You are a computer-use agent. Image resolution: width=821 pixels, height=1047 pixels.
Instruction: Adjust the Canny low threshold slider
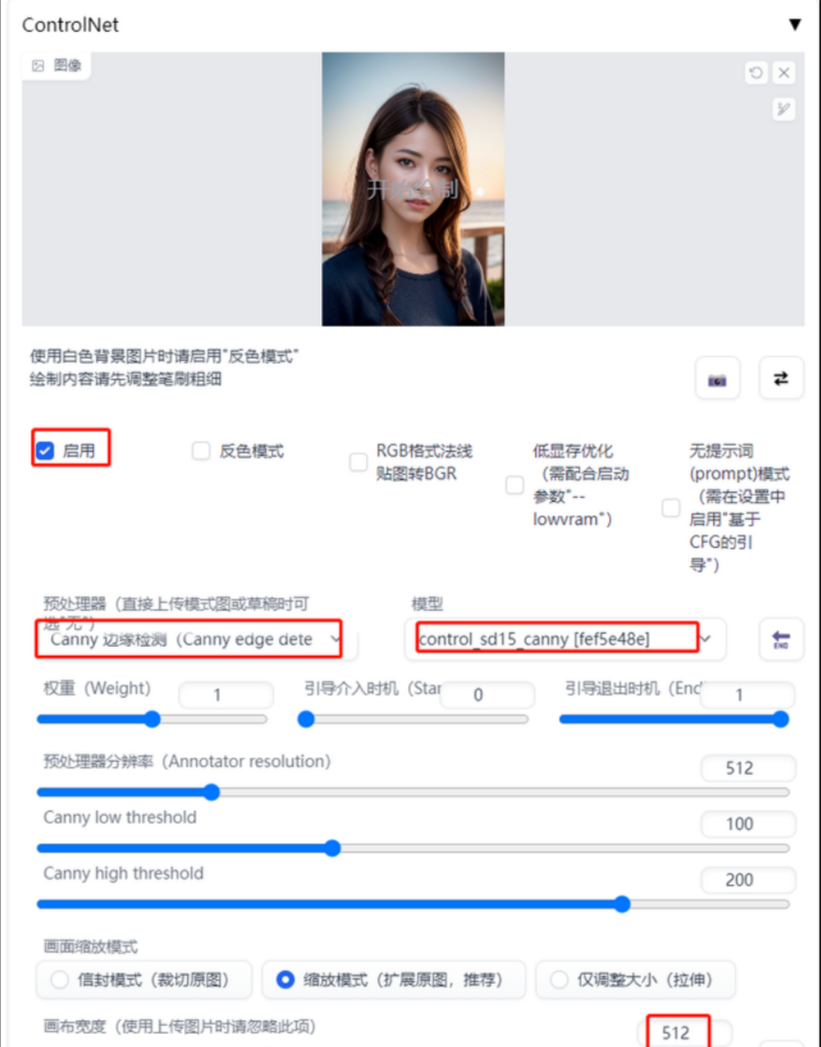[x=413, y=849]
